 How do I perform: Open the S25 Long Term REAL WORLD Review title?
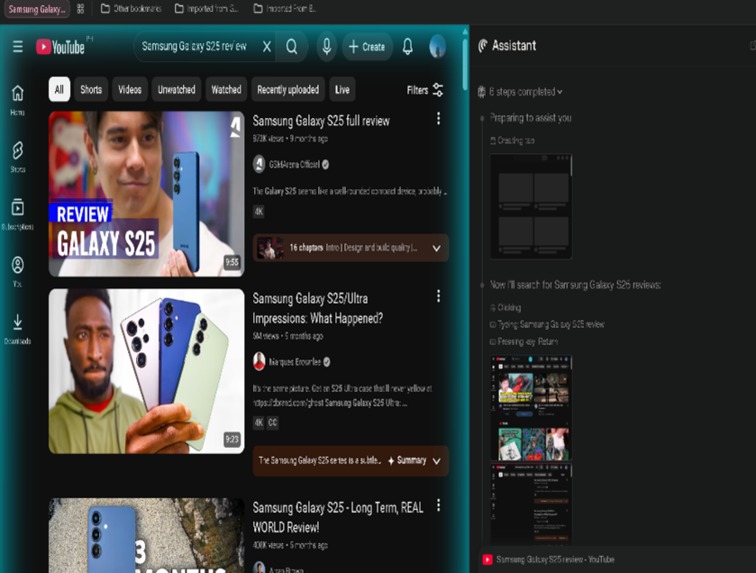[338, 518]
